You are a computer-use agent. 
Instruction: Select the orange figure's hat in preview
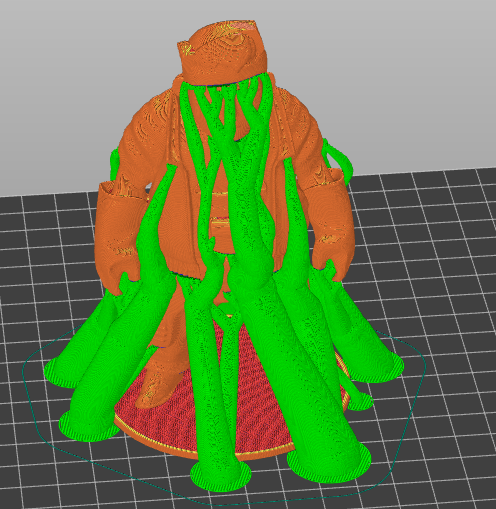pyautogui.click(x=222, y=53)
